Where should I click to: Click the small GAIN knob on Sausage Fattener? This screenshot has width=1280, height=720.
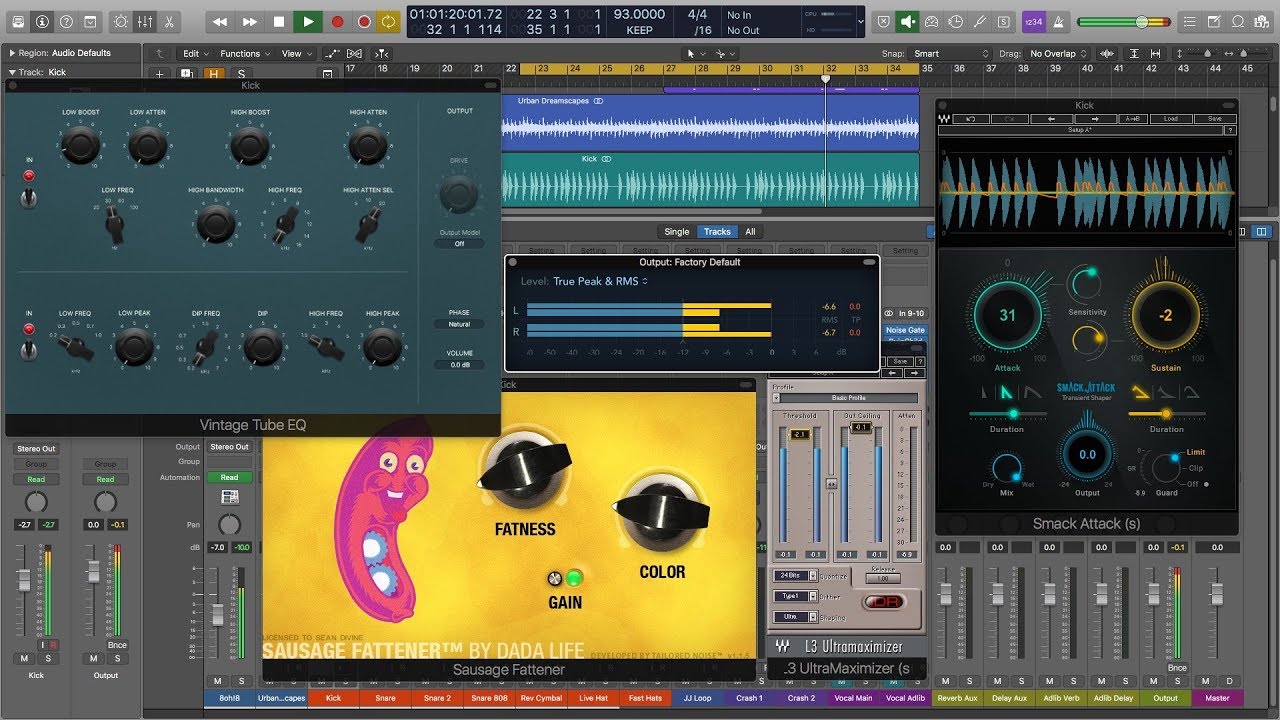tap(555, 578)
